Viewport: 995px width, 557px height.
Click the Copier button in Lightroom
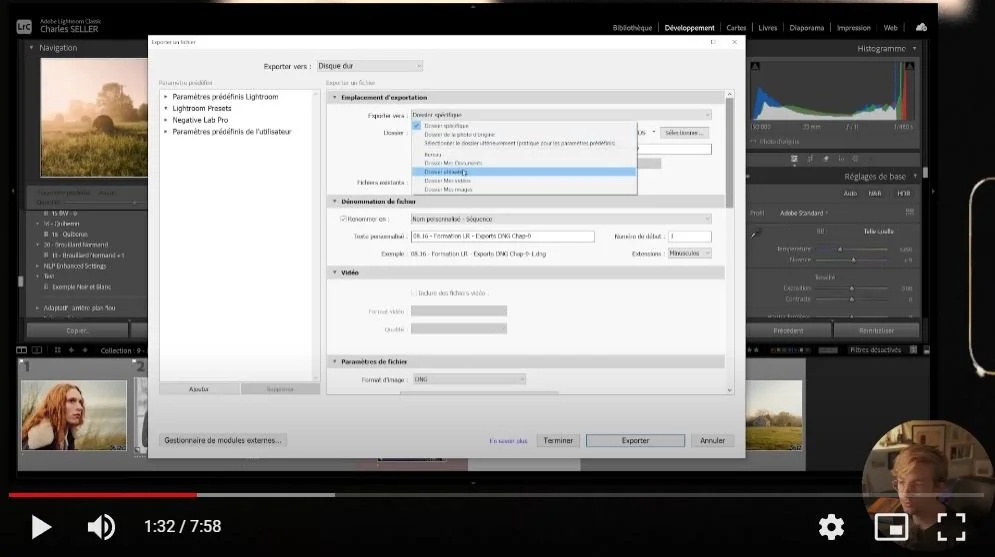(x=77, y=331)
